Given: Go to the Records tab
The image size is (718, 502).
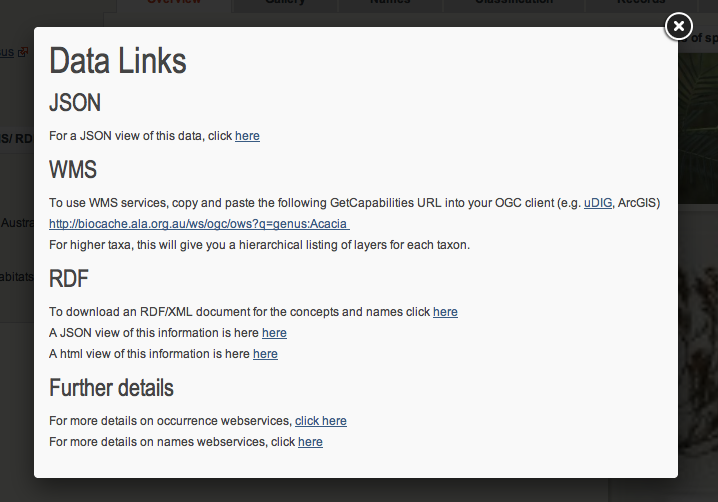Looking at the screenshot, I should click(641, 4).
